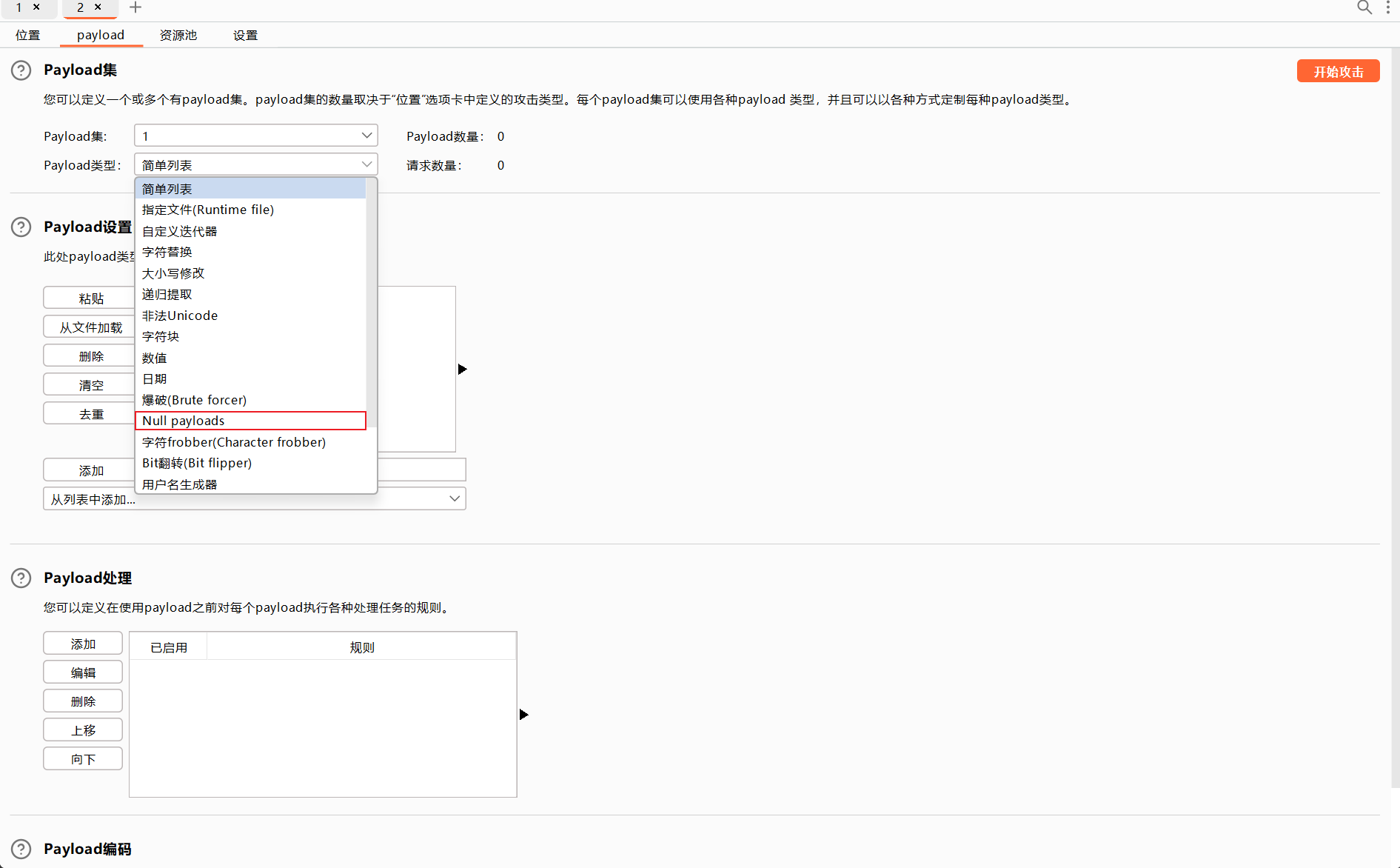The width and height of the screenshot is (1400, 868).
Task: Select 简单列表 in the type list
Action: pos(251,189)
